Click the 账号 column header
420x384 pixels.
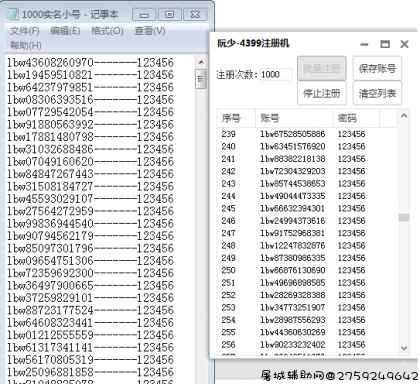coord(294,118)
